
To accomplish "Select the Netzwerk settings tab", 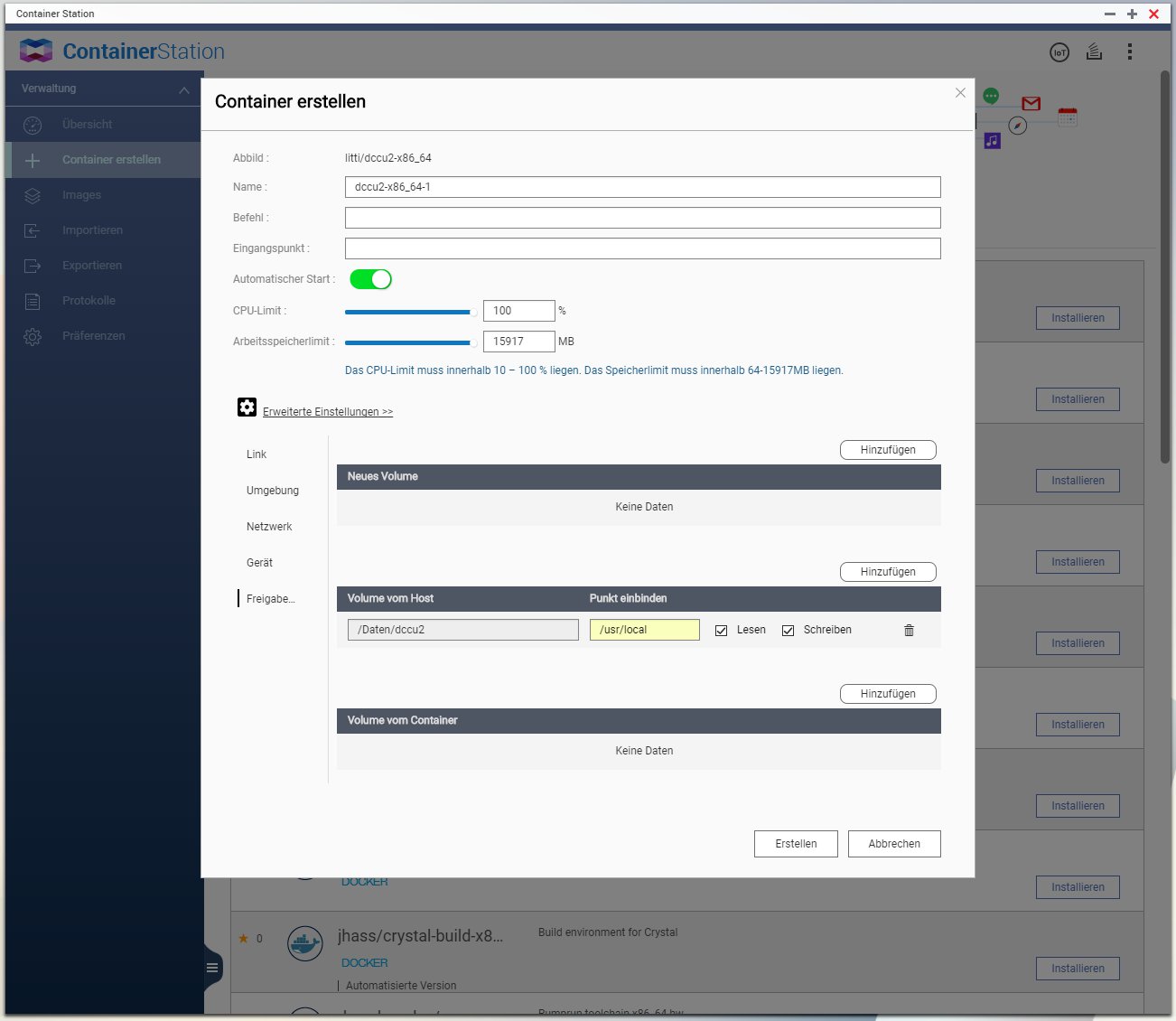I will [269, 527].
